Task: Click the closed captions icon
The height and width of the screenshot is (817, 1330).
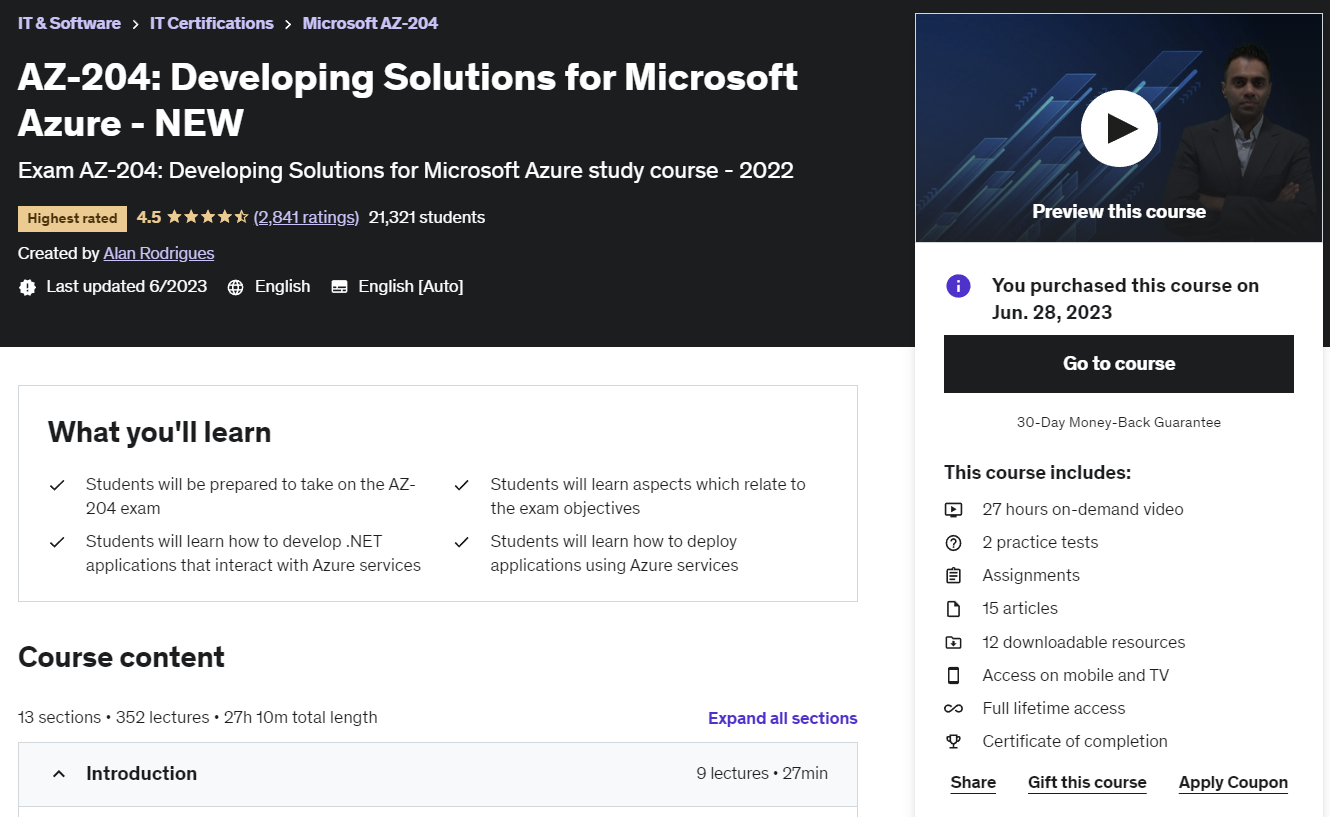Action: click(x=339, y=287)
